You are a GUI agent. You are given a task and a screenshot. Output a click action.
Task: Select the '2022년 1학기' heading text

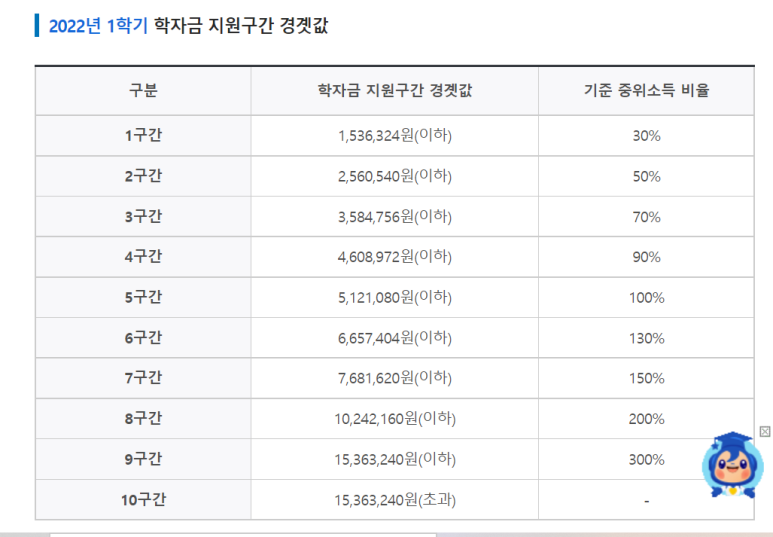pos(98,26)
